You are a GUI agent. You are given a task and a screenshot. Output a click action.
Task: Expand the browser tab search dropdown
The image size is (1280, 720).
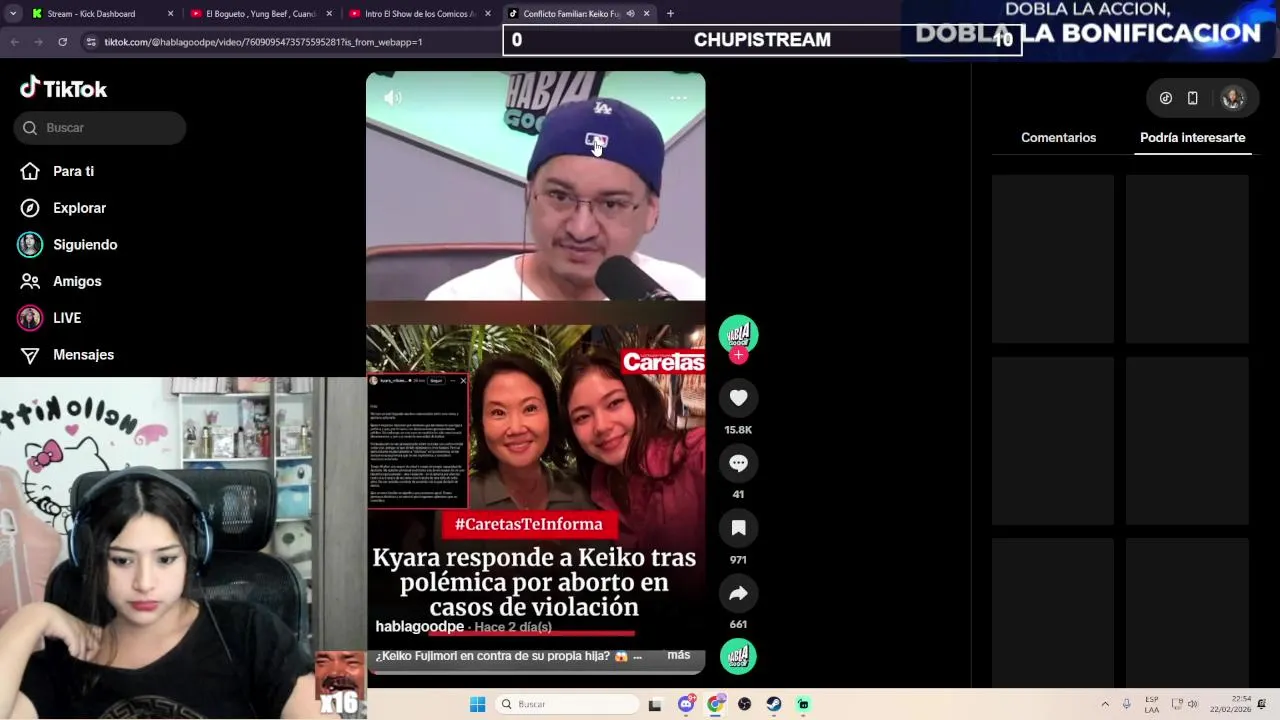[x=13, y=14]
